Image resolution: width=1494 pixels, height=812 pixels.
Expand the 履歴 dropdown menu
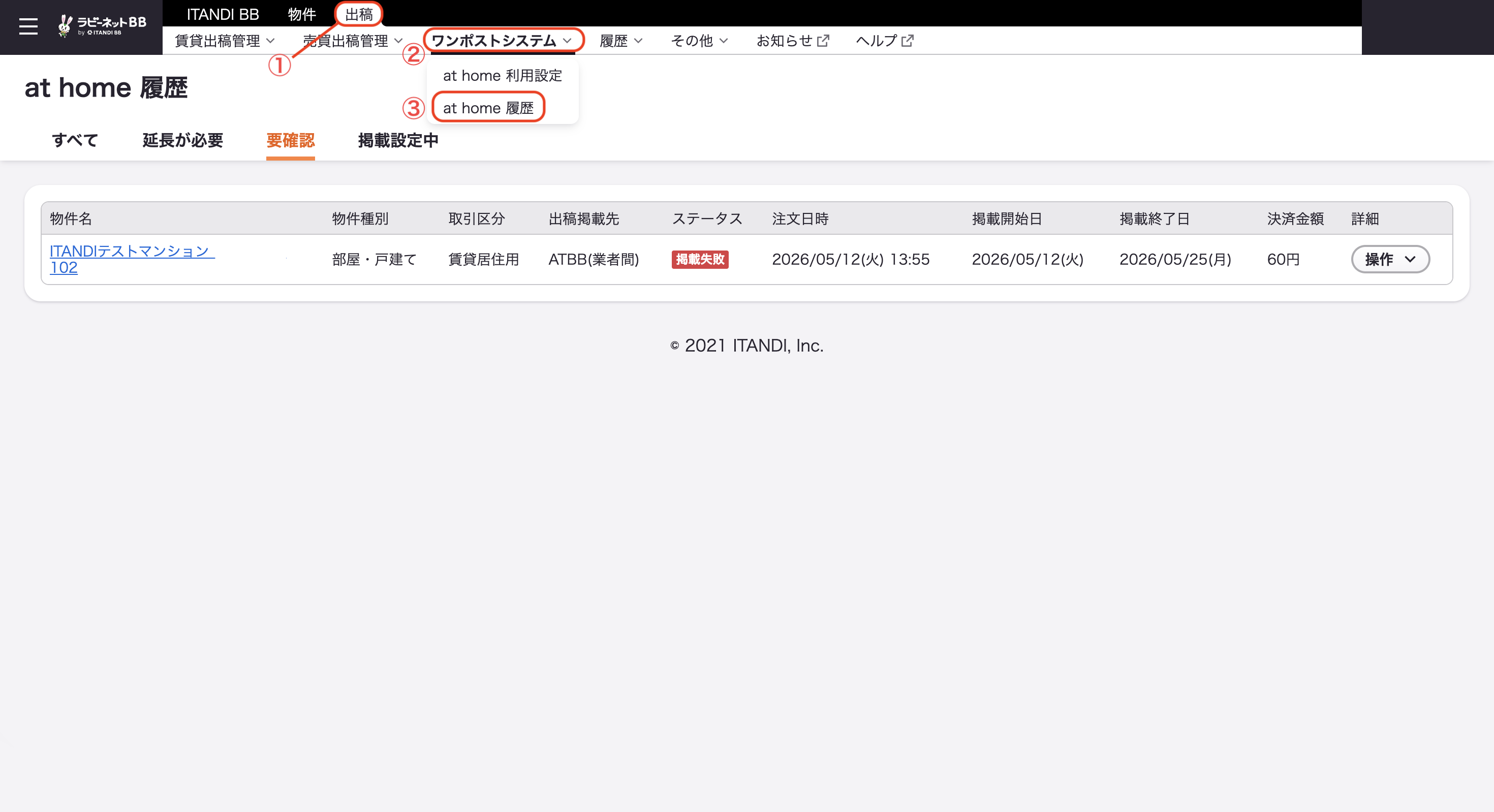click(620, 41)
